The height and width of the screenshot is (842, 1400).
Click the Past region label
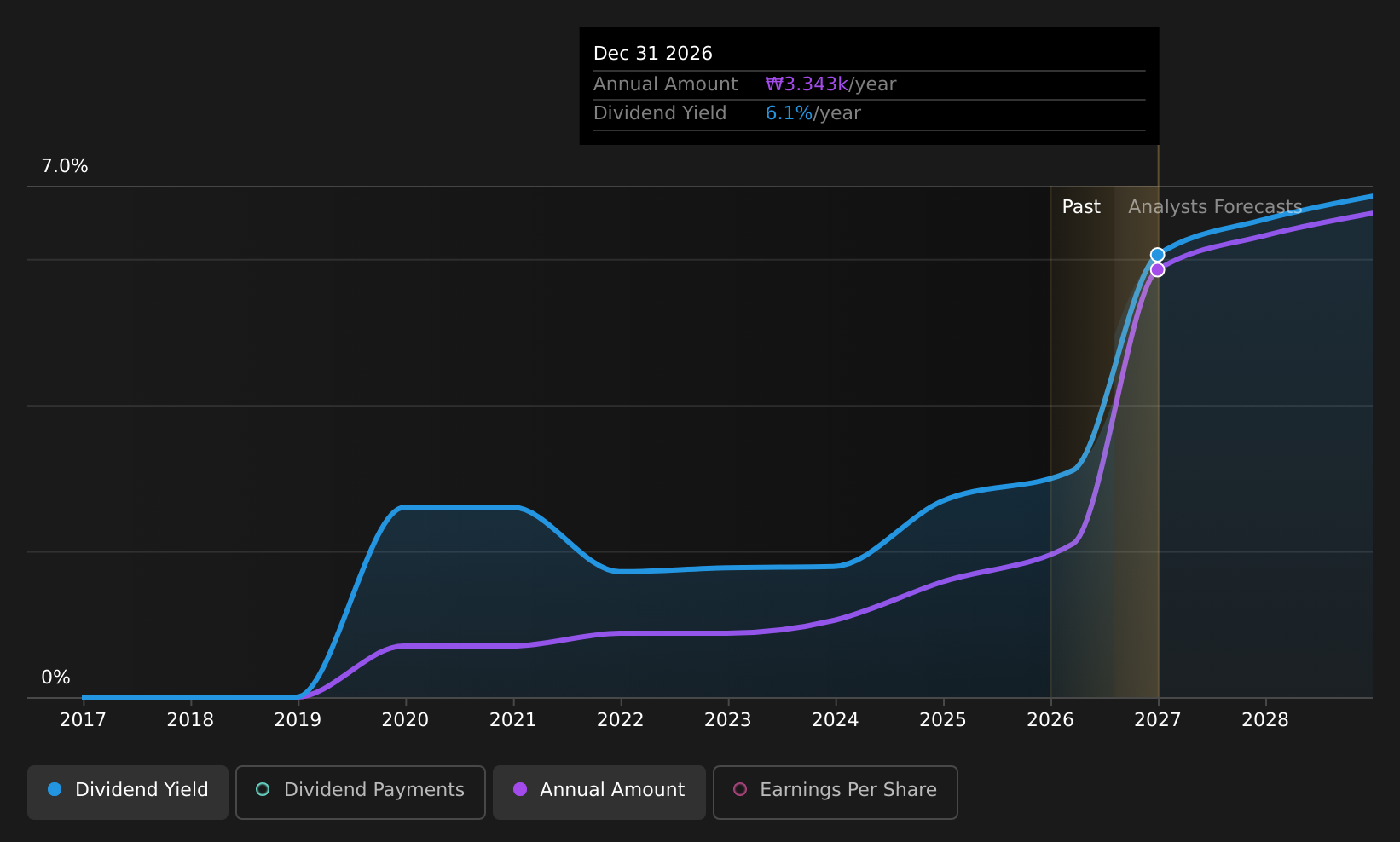(x=1081, y=207)
